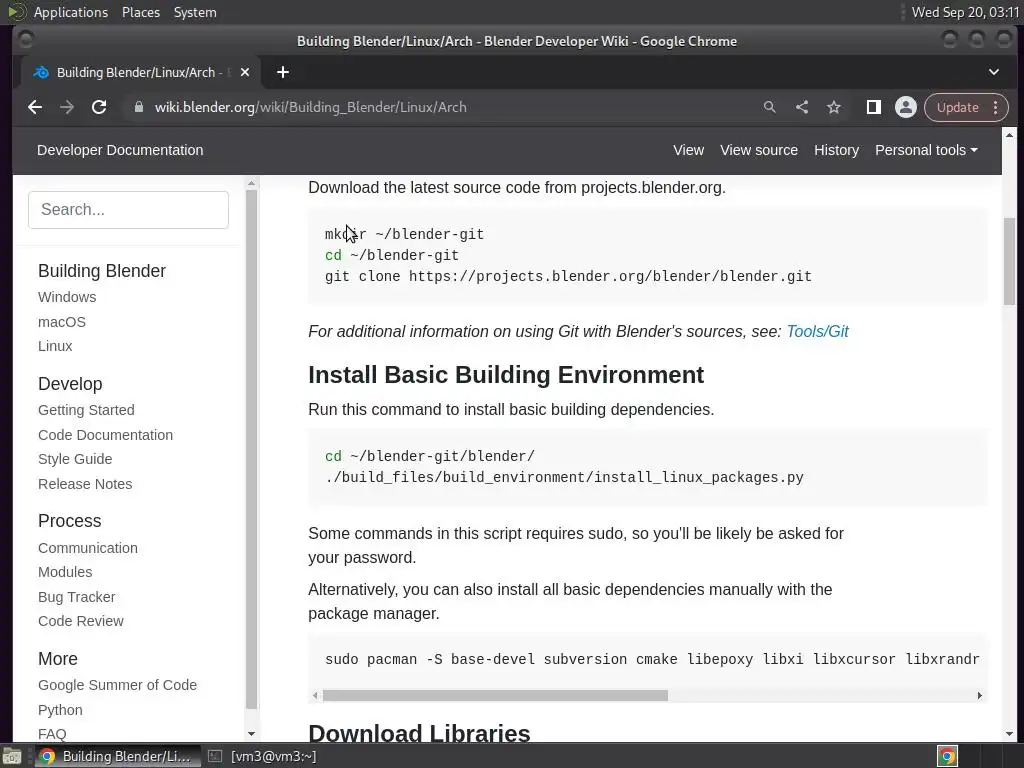Click the 'cd ~/blender-git' code line
The image size is (1024, 768).
(392, 255)
